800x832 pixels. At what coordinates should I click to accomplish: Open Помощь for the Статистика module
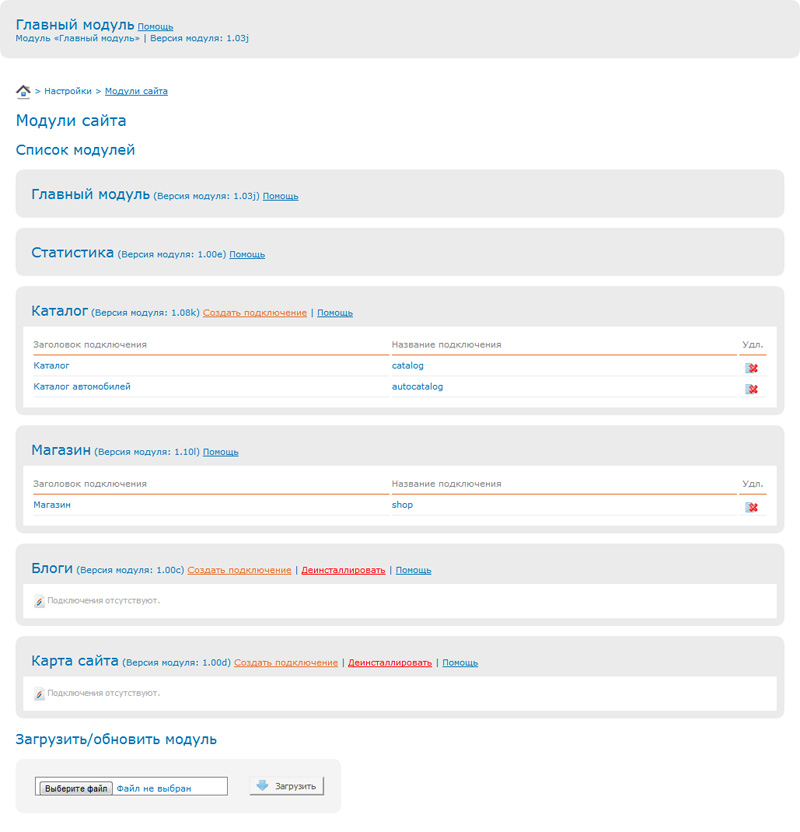tap(247, 255)
